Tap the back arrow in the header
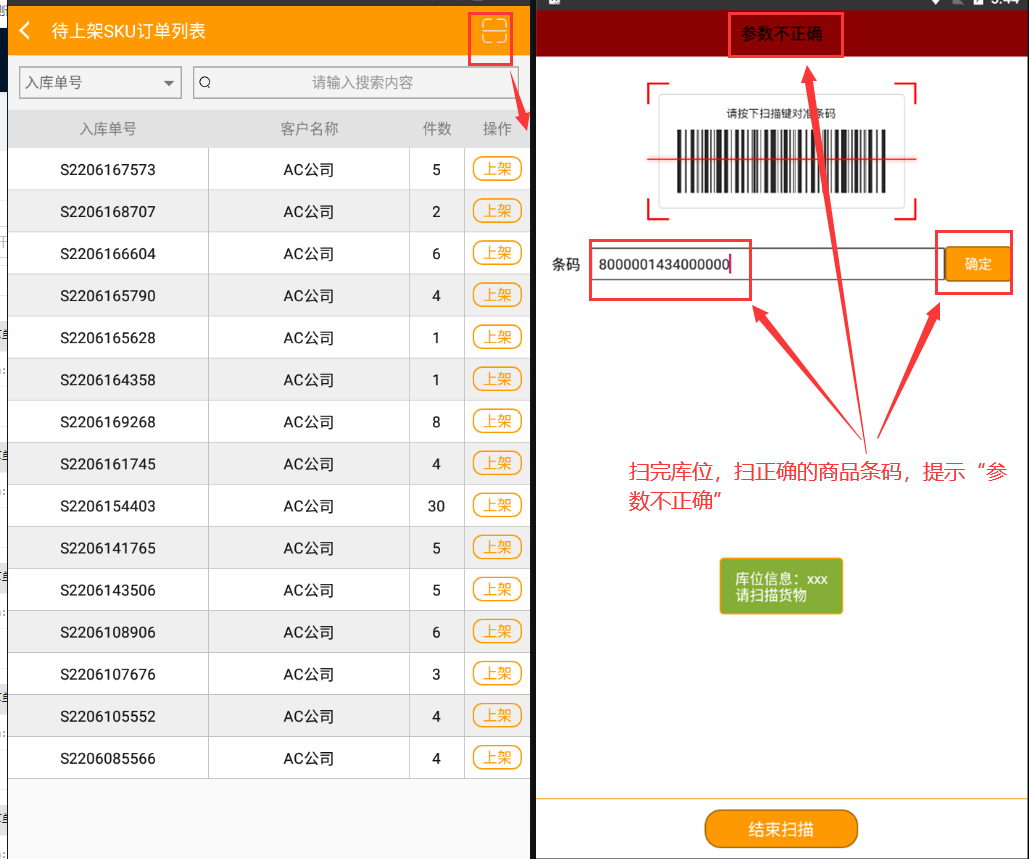 tap(26, 31)
